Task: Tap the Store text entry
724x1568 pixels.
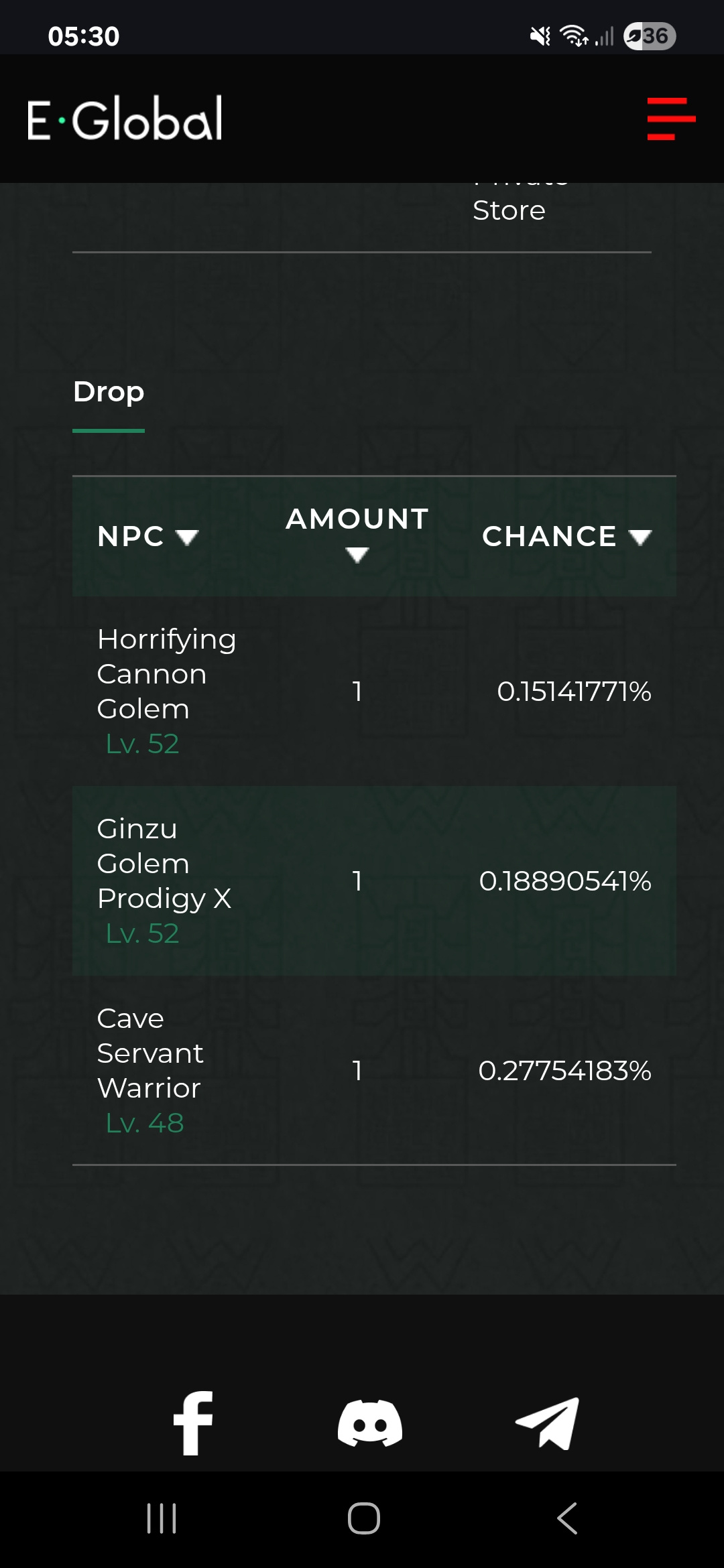Action: click(509, 210)
